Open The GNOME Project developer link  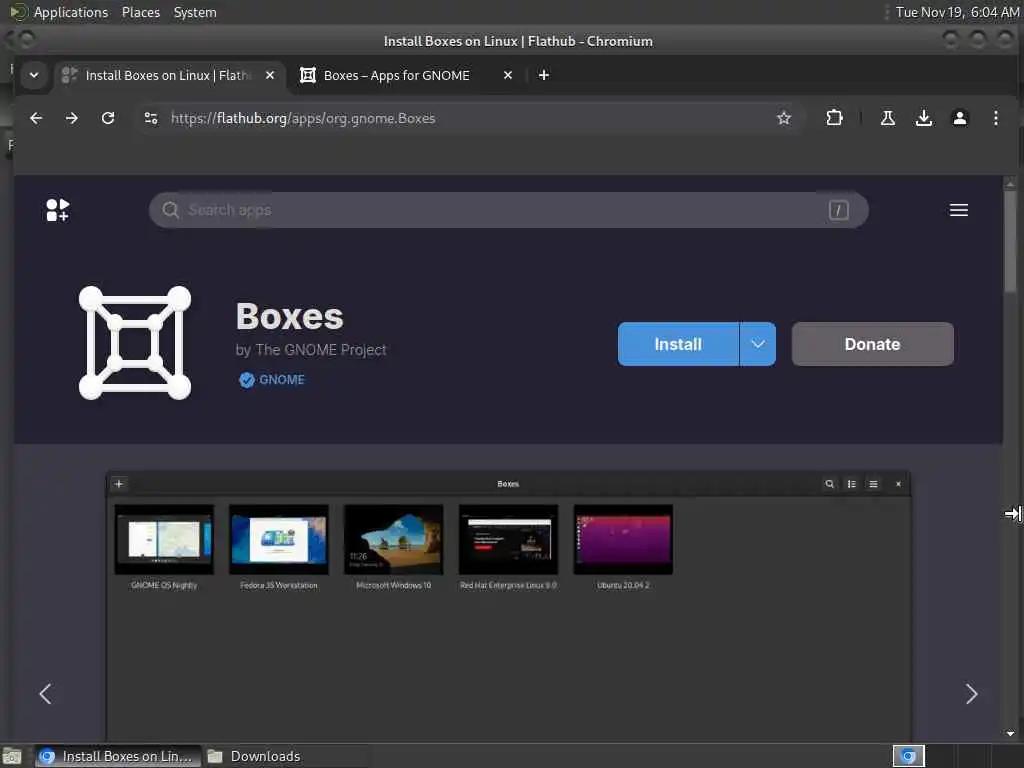tap(311, 350)
